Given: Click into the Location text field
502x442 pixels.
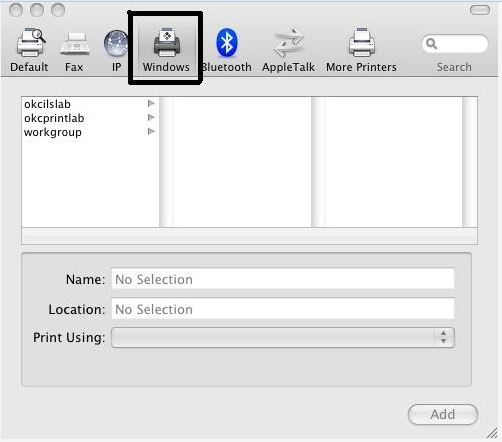Looking at the screenshot, I should (x=283, y=309).
